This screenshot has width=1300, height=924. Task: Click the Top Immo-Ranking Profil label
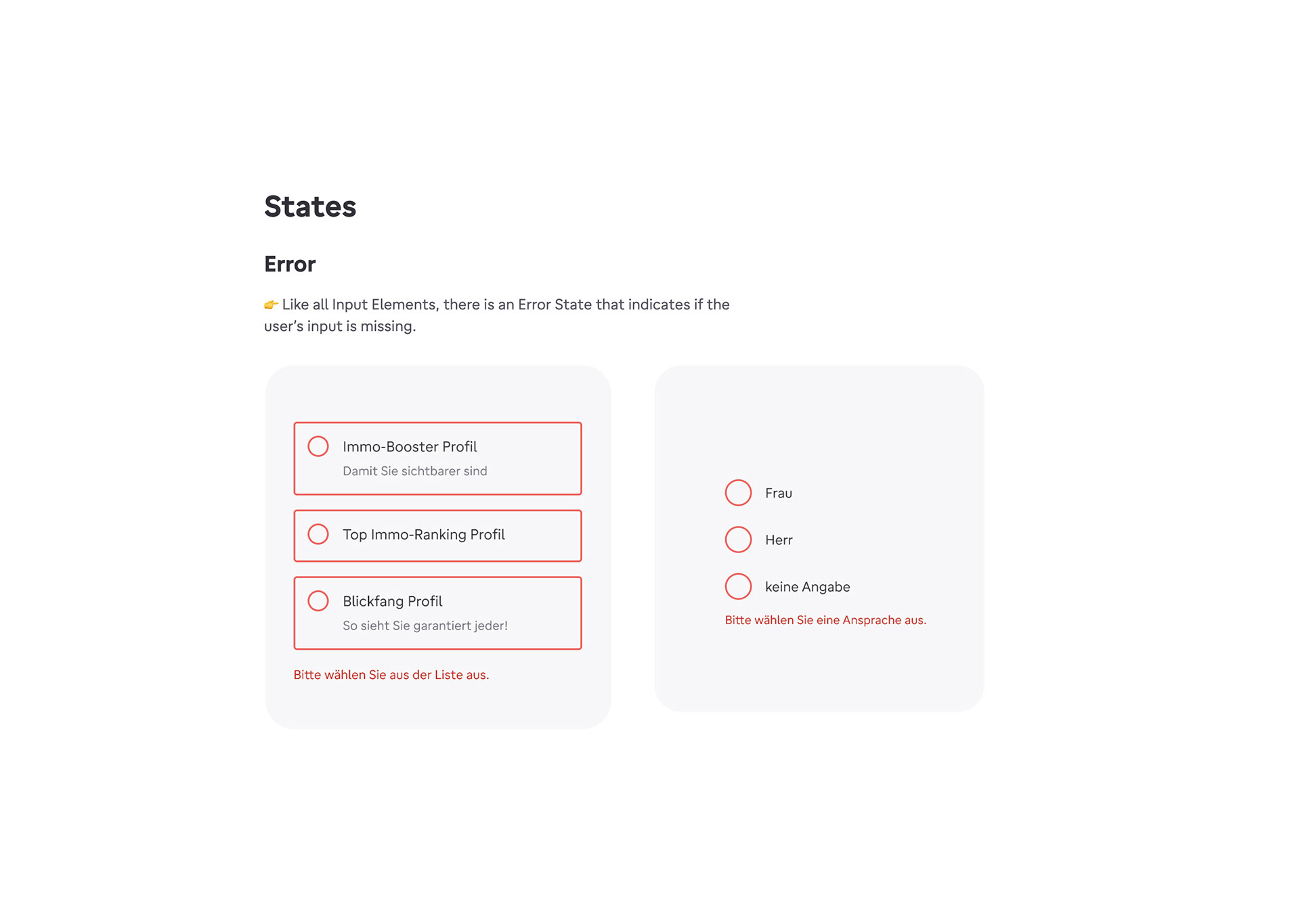(x=424, y=535)
